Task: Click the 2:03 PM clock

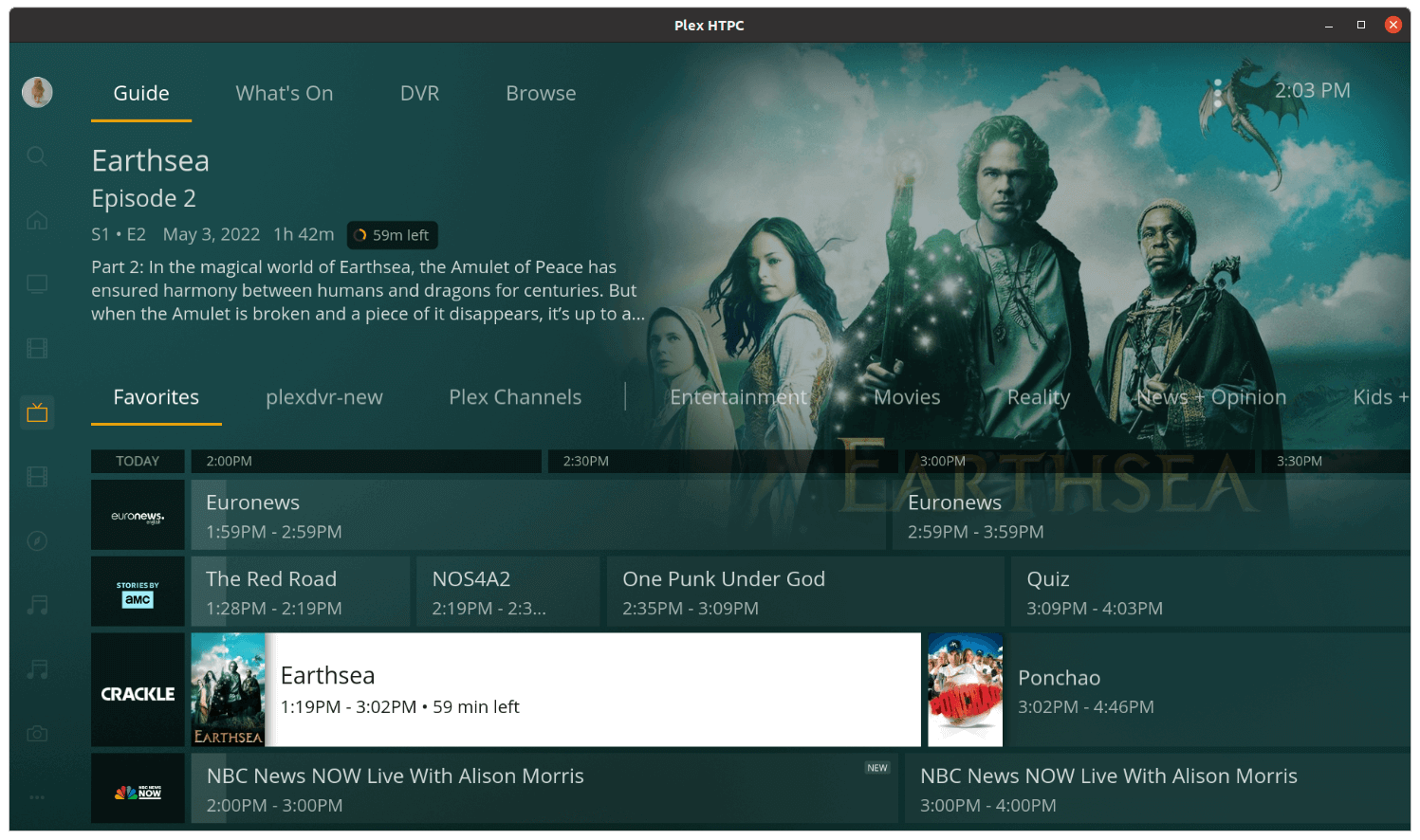Action: 1312,91
